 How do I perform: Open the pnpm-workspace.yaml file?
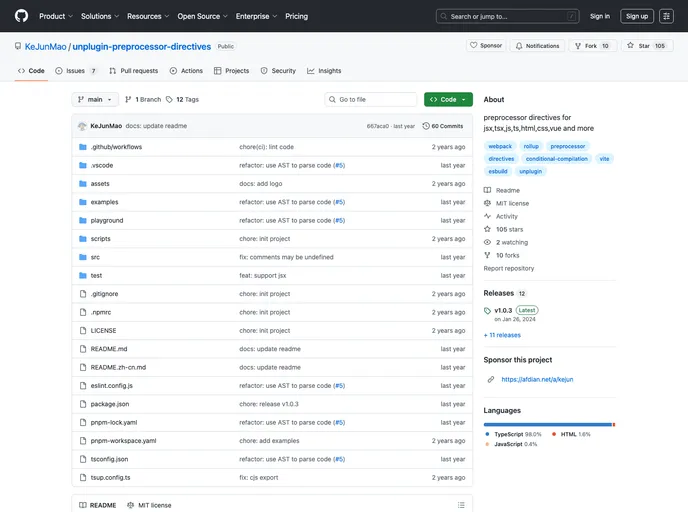[123, 440]
